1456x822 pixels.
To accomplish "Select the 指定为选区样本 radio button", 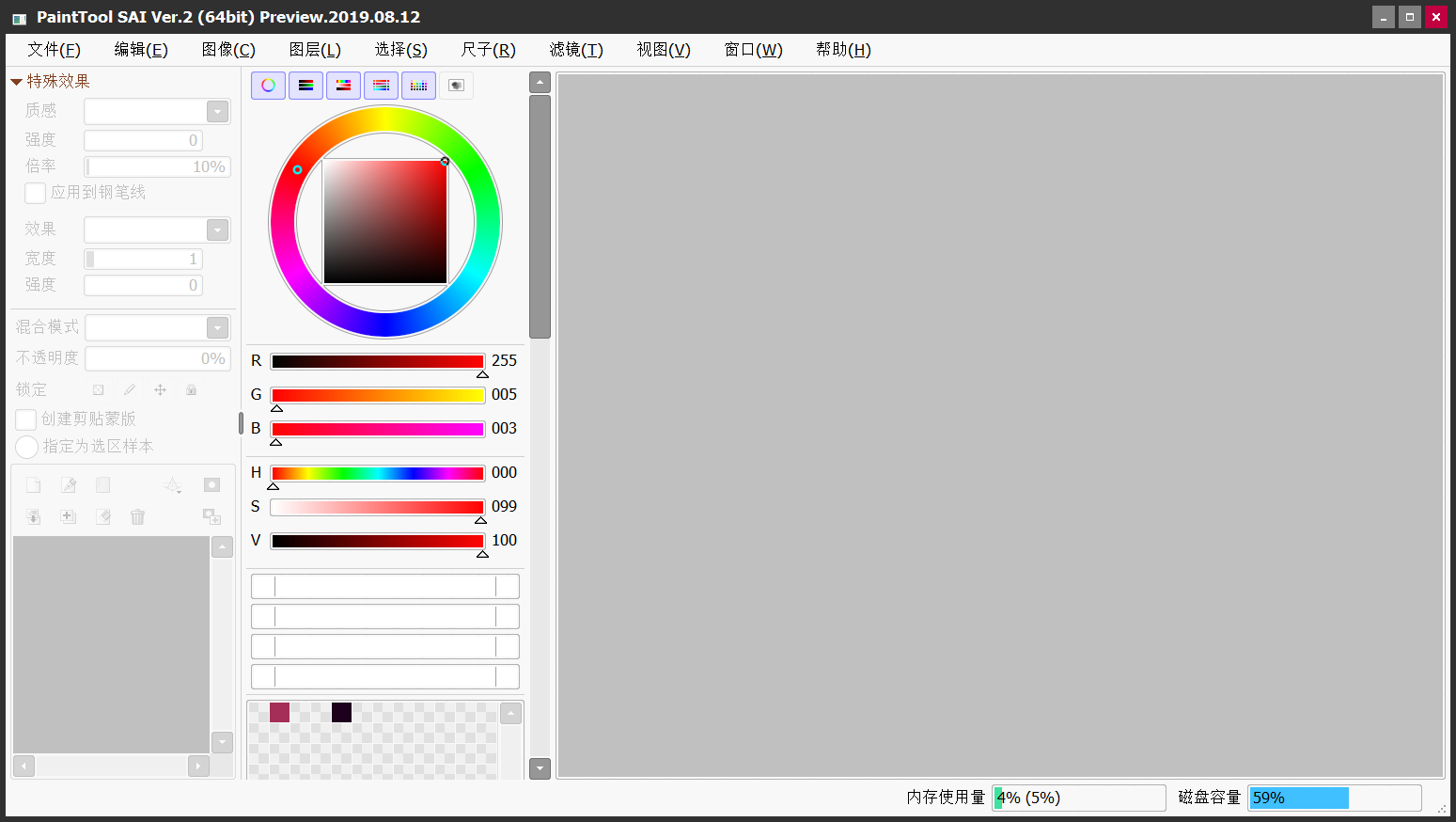I will pos(27,447).
